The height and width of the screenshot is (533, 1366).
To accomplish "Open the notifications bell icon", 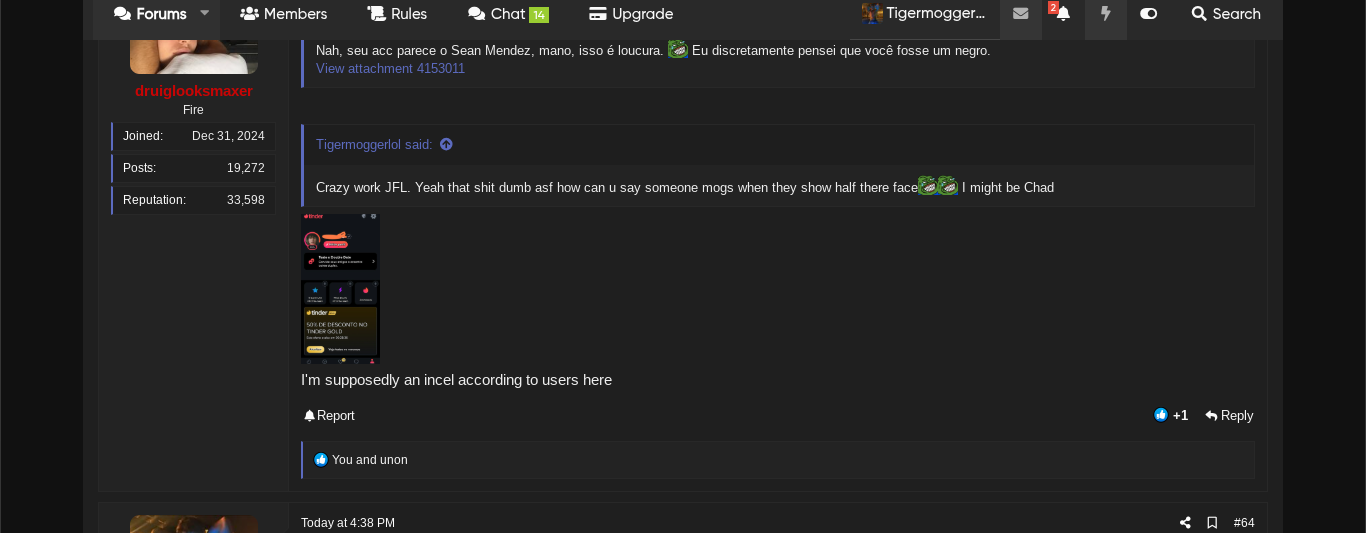I will (1063, 14).
